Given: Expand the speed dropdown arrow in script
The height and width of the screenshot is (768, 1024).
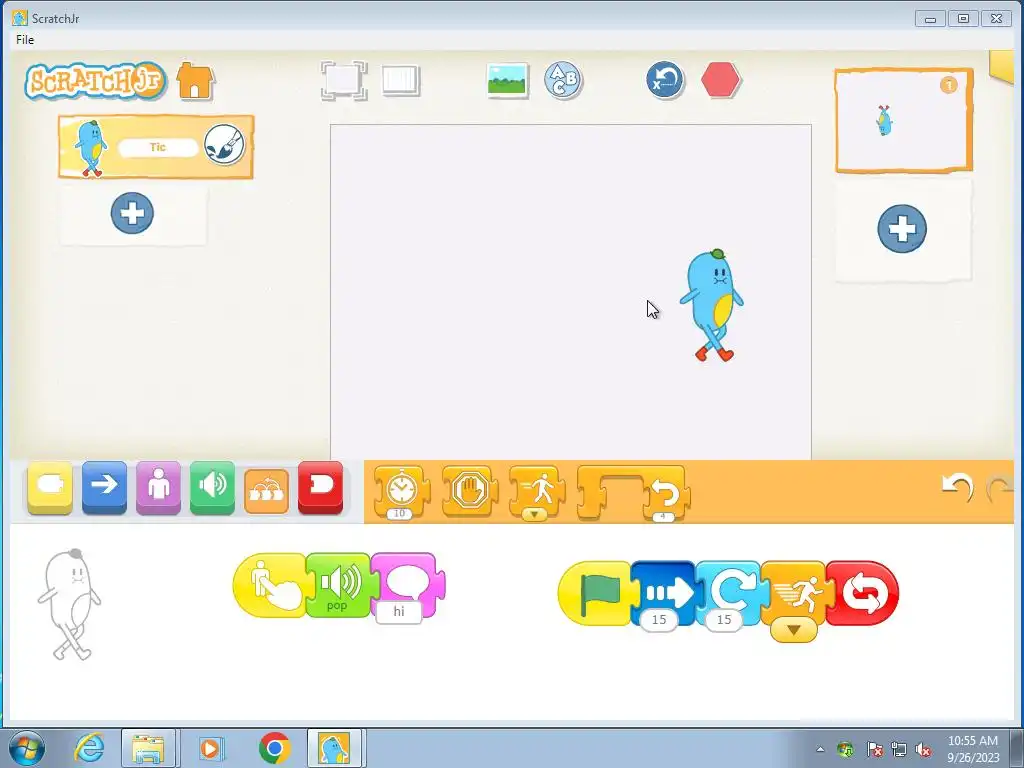Looking at the screenshot, I should tap(793, 630).
